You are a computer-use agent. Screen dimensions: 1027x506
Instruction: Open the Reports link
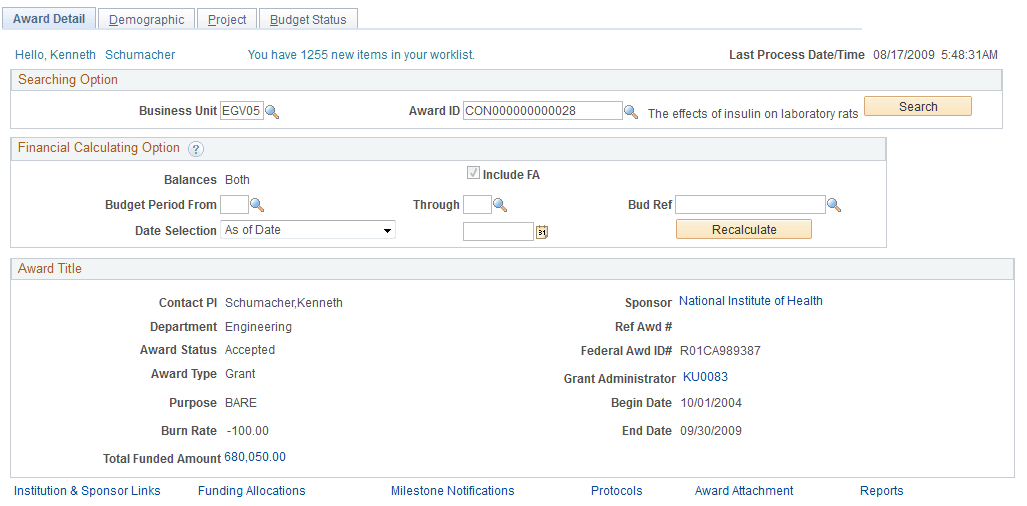click(x=882, y=491)
